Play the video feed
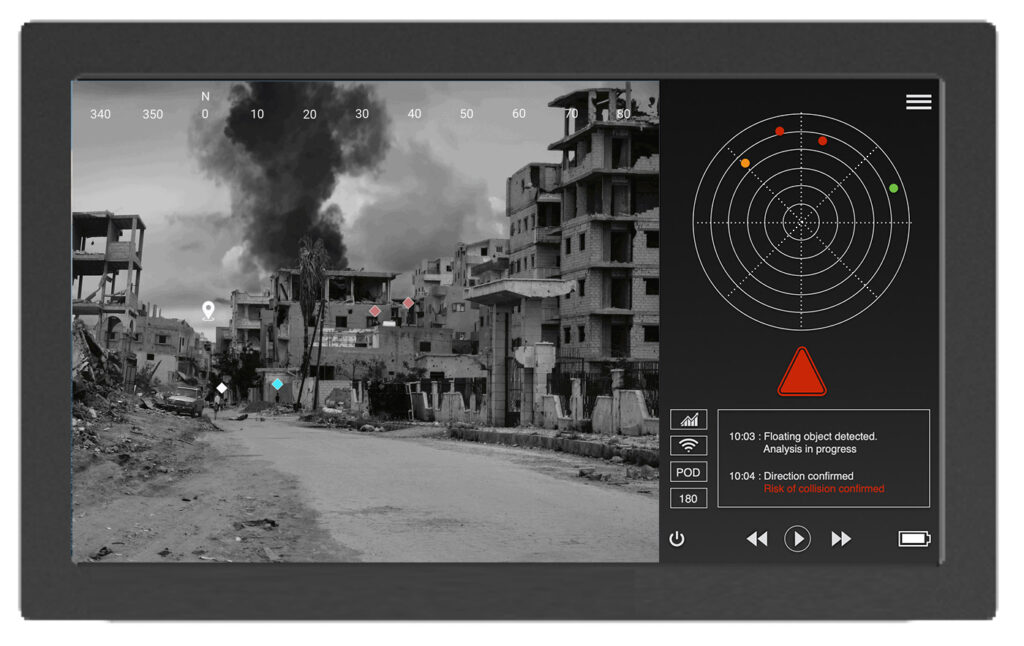 (797, 539)
